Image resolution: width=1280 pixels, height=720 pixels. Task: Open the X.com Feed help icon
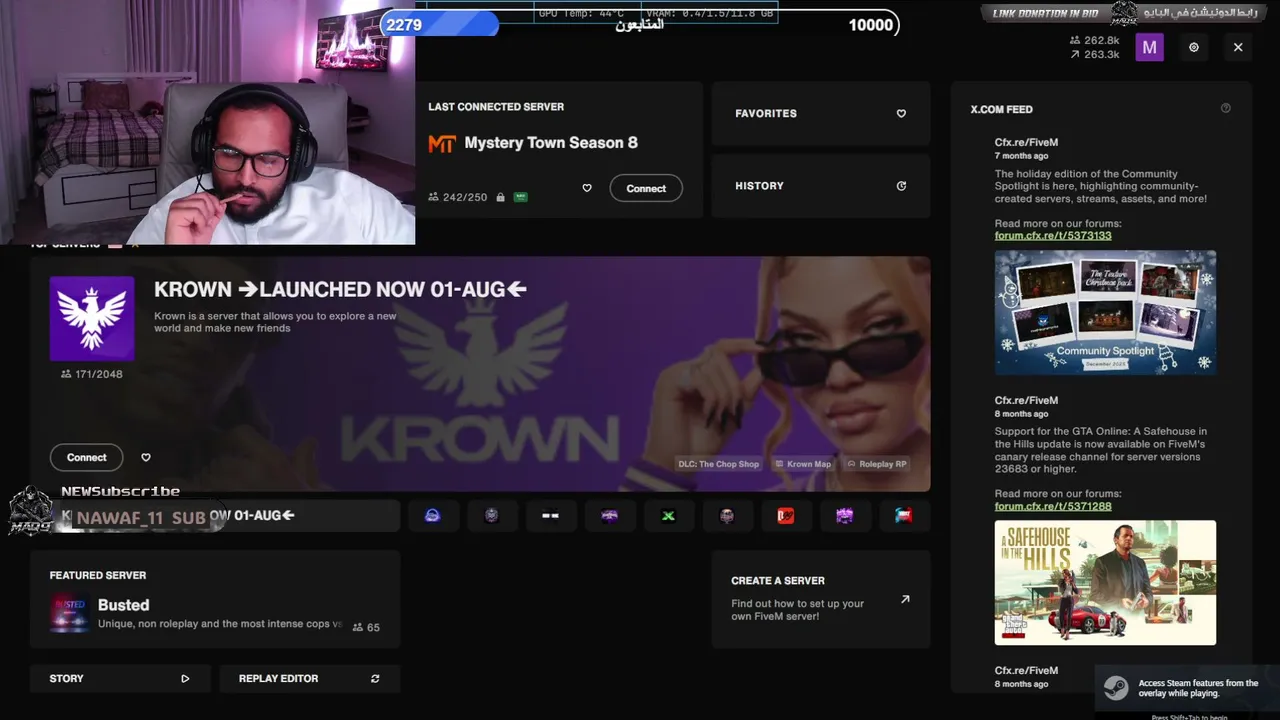click(1226, 108)
